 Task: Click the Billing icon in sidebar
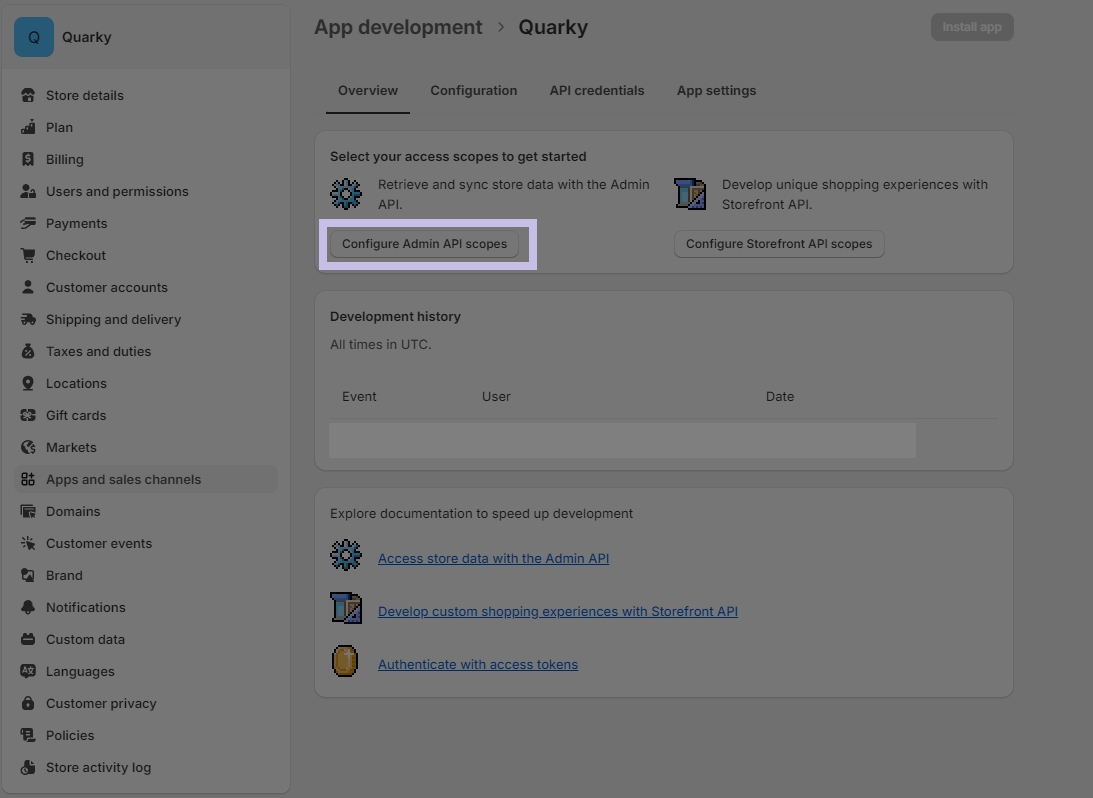28,160
